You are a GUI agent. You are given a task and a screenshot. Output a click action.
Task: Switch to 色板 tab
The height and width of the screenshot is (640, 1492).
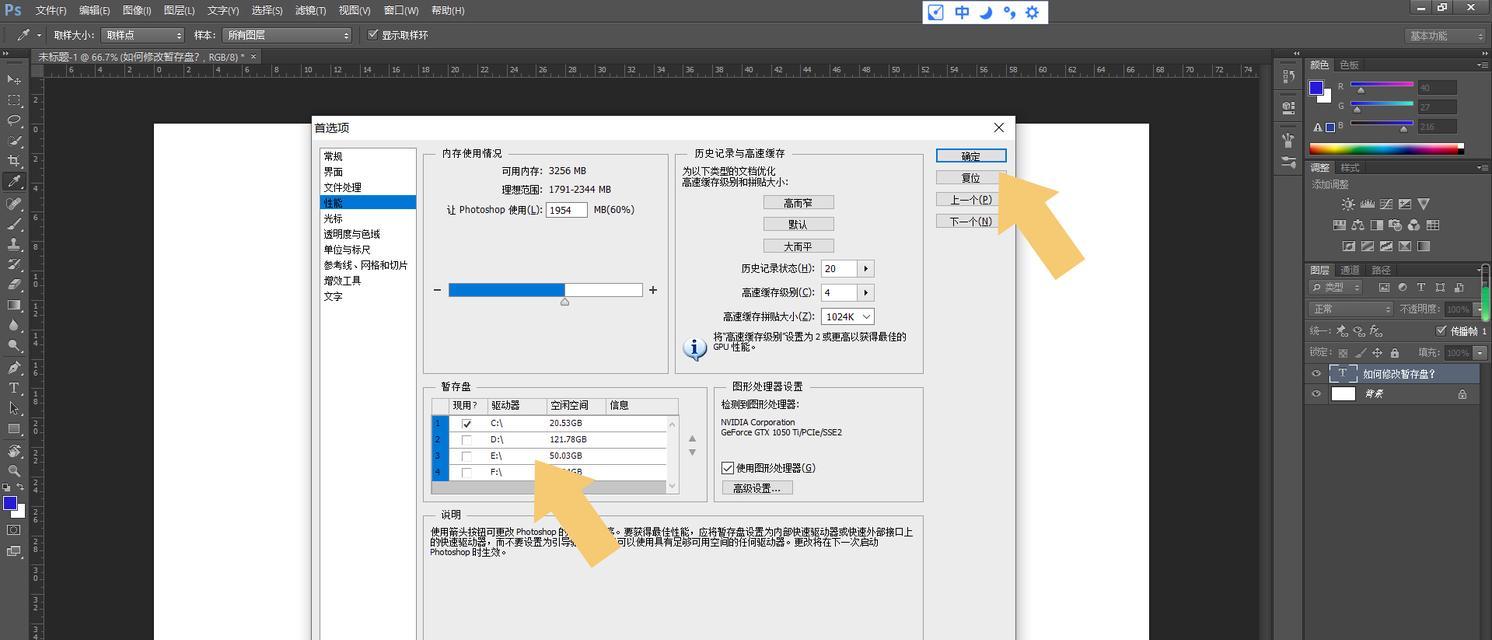[x=1349, y=65]
